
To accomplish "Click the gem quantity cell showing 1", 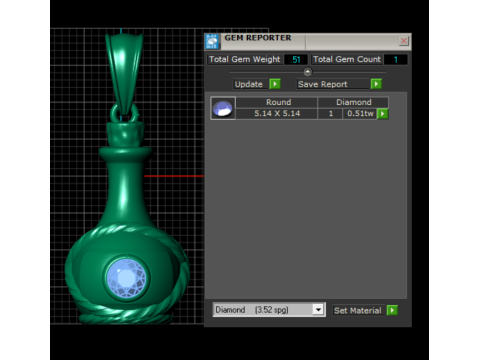I will (331, 114).
